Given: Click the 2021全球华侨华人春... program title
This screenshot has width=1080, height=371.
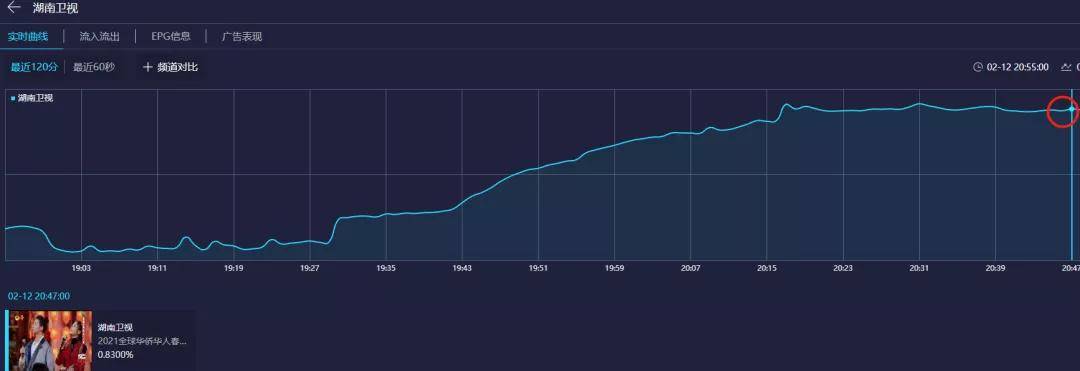Looking at the screenshot, I should (x=142, y=341).
